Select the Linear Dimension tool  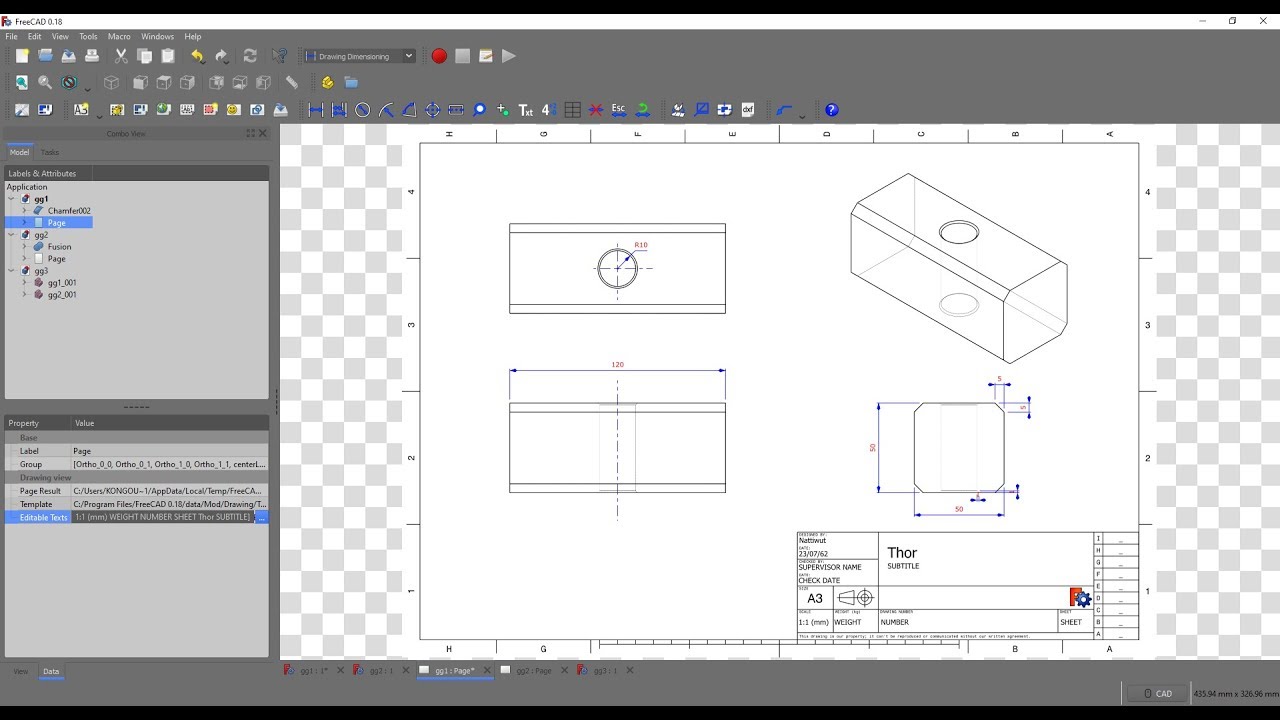[316, 110]
